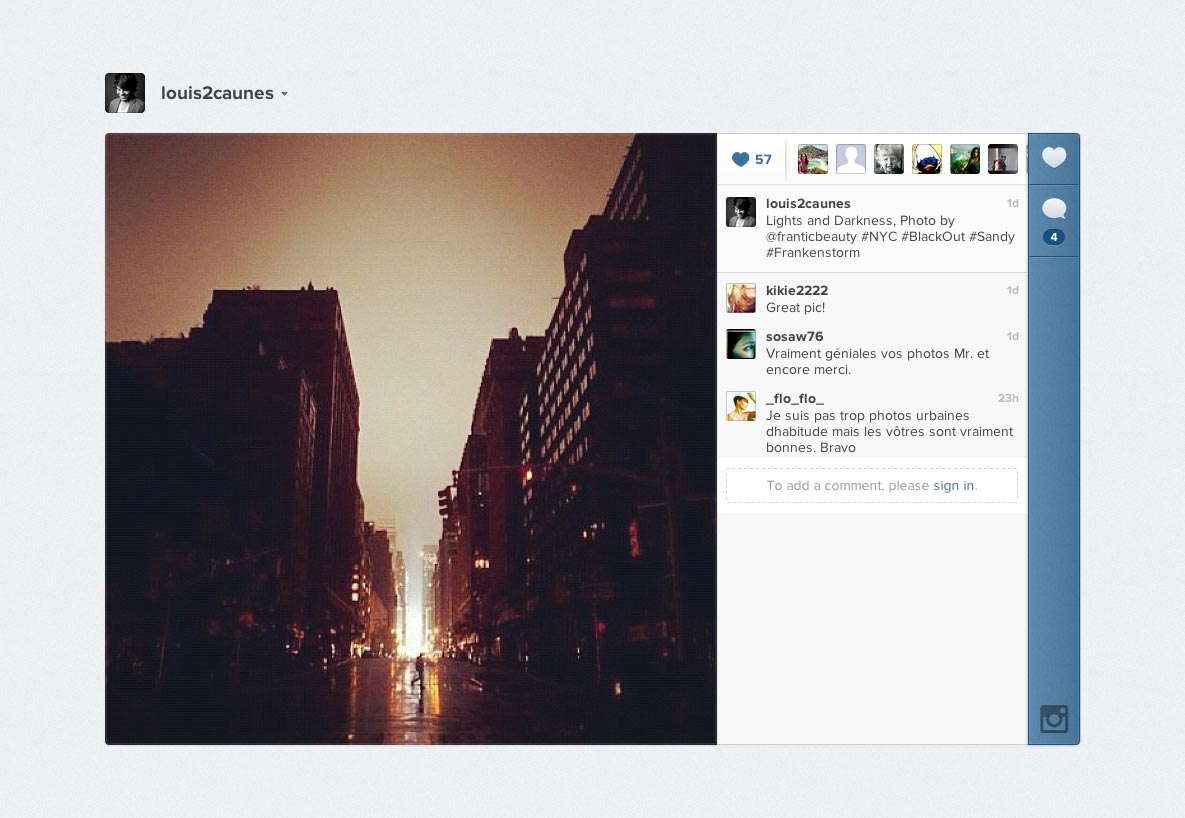This screenshot has height=818, width=1185.
Task: Click the sign in link
Action: coord(954,485)
